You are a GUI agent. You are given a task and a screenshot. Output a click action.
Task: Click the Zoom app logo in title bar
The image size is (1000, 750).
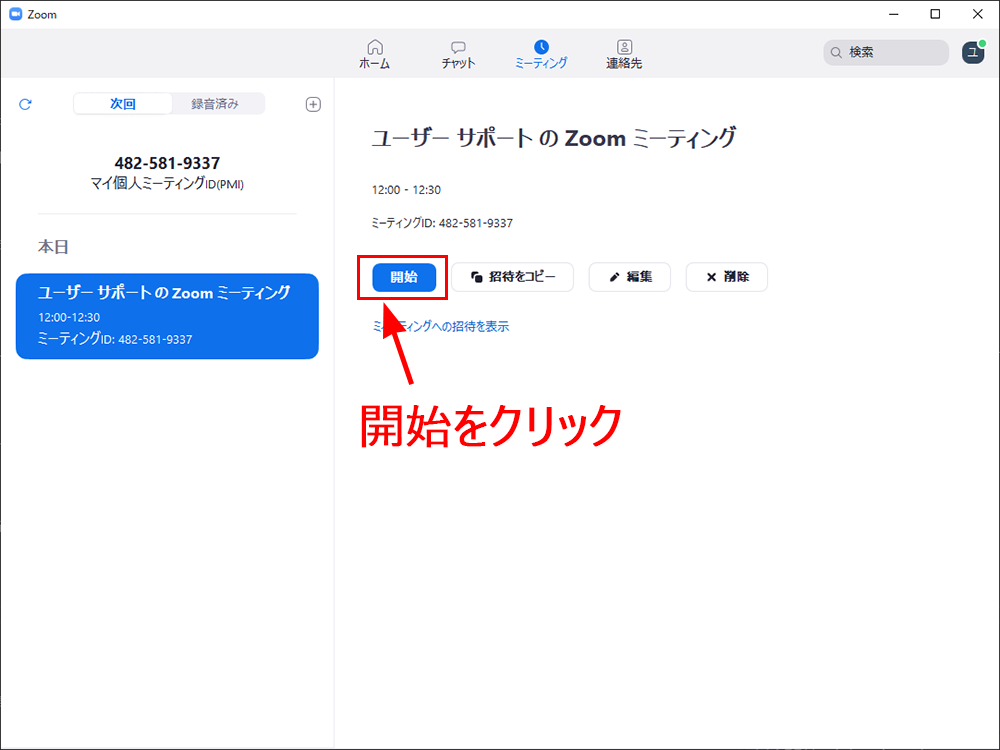coord(15,14)
